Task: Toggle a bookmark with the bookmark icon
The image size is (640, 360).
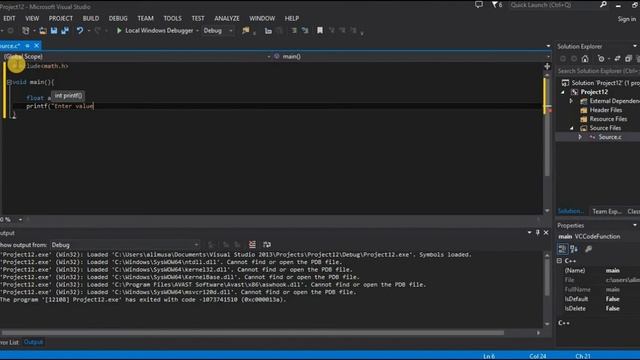Action: pyautogui.click(x=320, y=31)
